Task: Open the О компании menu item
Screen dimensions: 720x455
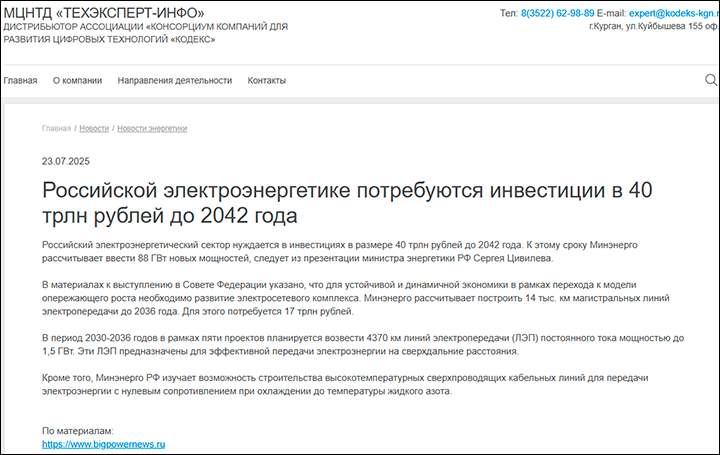Action: pos(77,80)
